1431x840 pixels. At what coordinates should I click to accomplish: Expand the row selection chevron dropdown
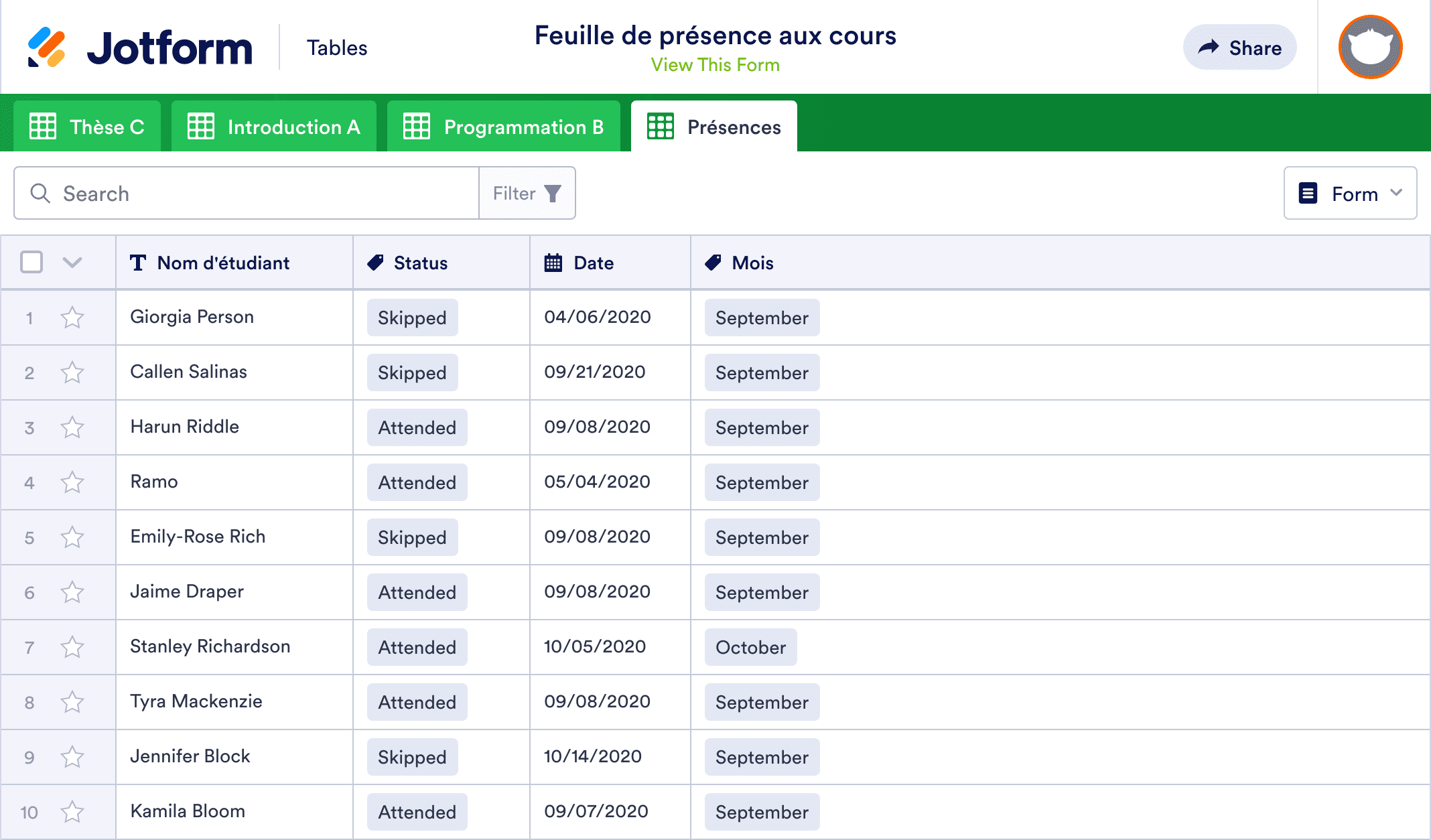(72, 263)
